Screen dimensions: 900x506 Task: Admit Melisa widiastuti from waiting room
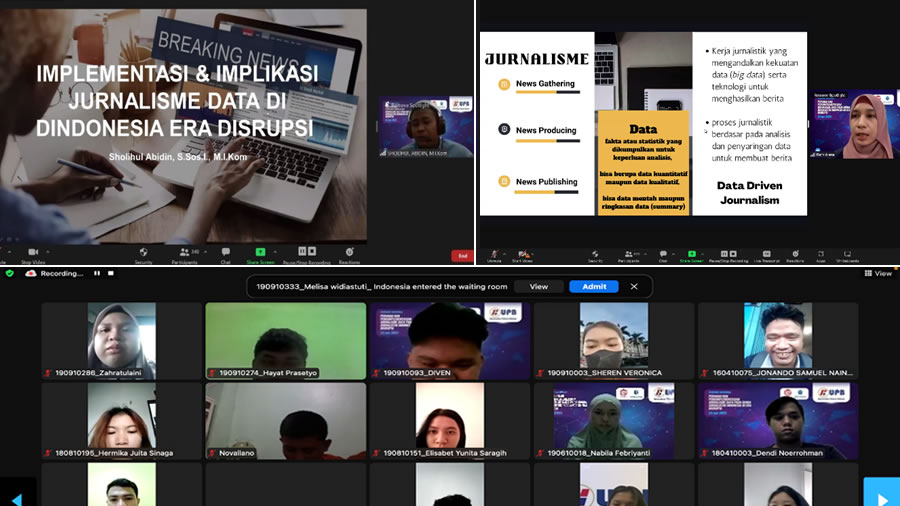[x=593, y=286]
